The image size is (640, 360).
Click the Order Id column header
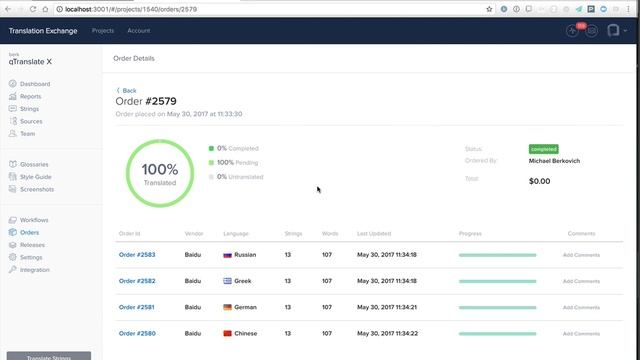click(x=129, y=233)
